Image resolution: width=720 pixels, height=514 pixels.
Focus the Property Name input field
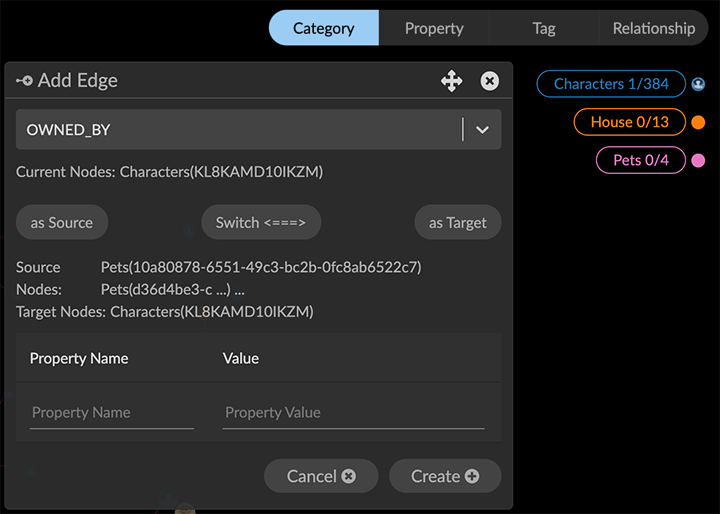click(112, 412)
